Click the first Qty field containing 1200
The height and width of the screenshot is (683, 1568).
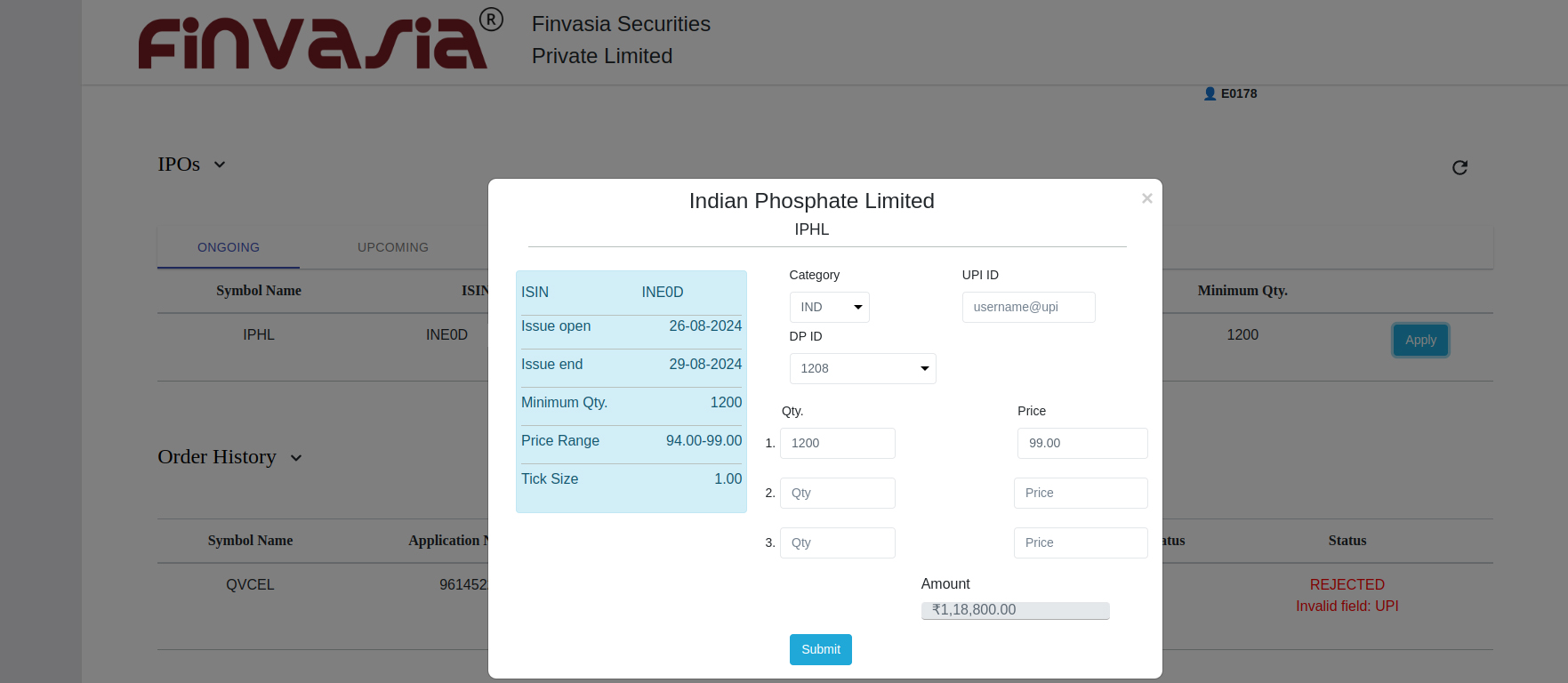(x=837, y=443)
